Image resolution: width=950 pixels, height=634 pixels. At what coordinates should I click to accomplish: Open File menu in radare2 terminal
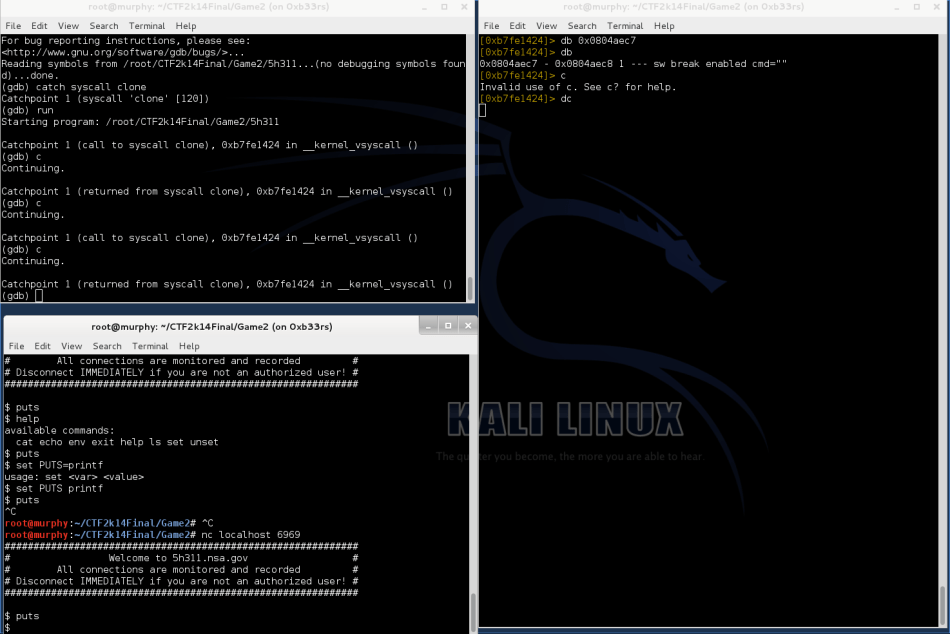490,26
